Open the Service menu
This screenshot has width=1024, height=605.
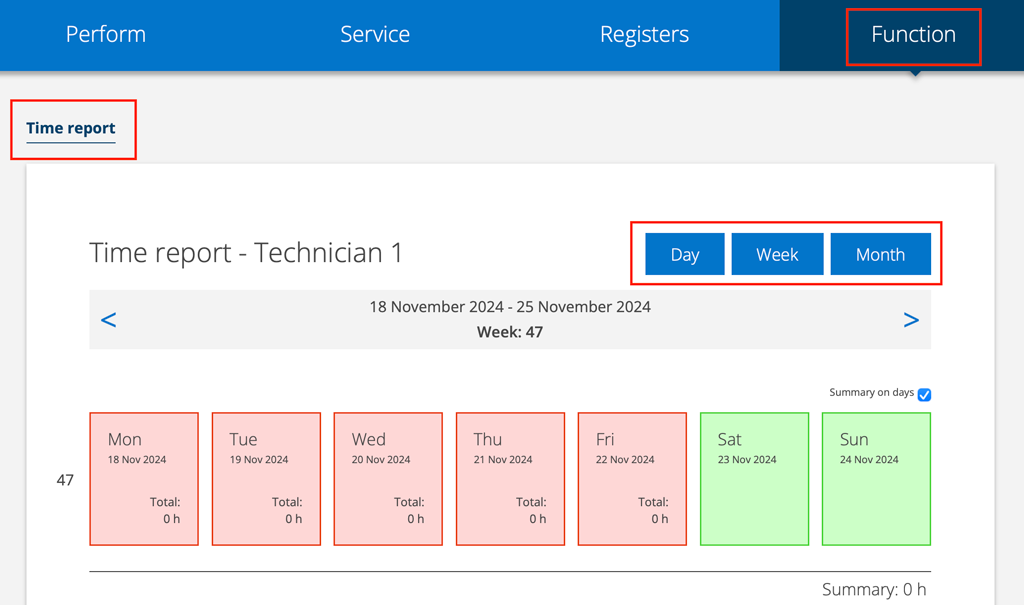tap(375, 35)
